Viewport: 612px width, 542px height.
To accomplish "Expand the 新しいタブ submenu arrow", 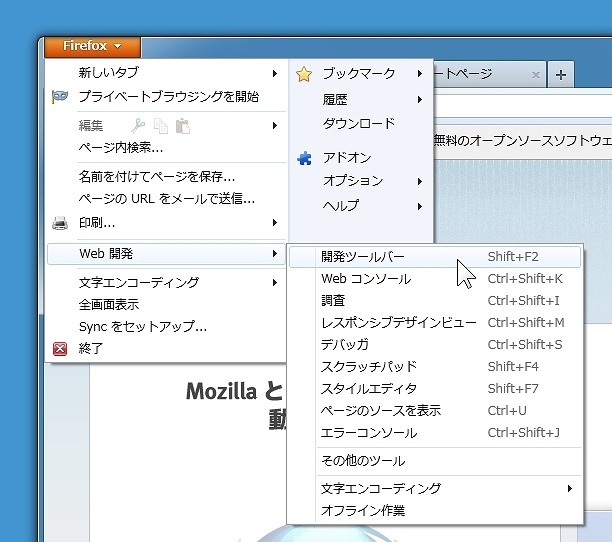I will (x=275, y=73).
